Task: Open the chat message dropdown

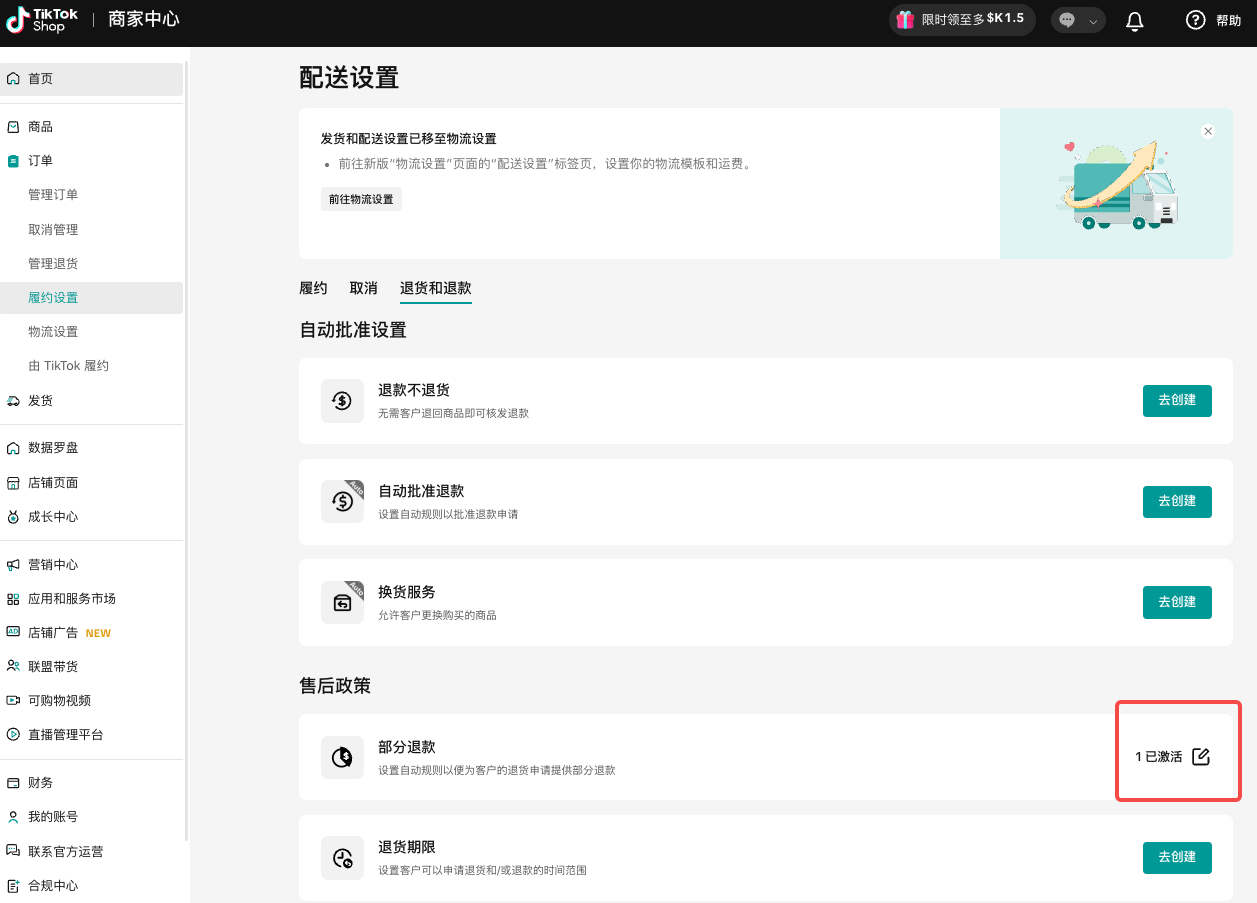Action: tap(1078, 20)
